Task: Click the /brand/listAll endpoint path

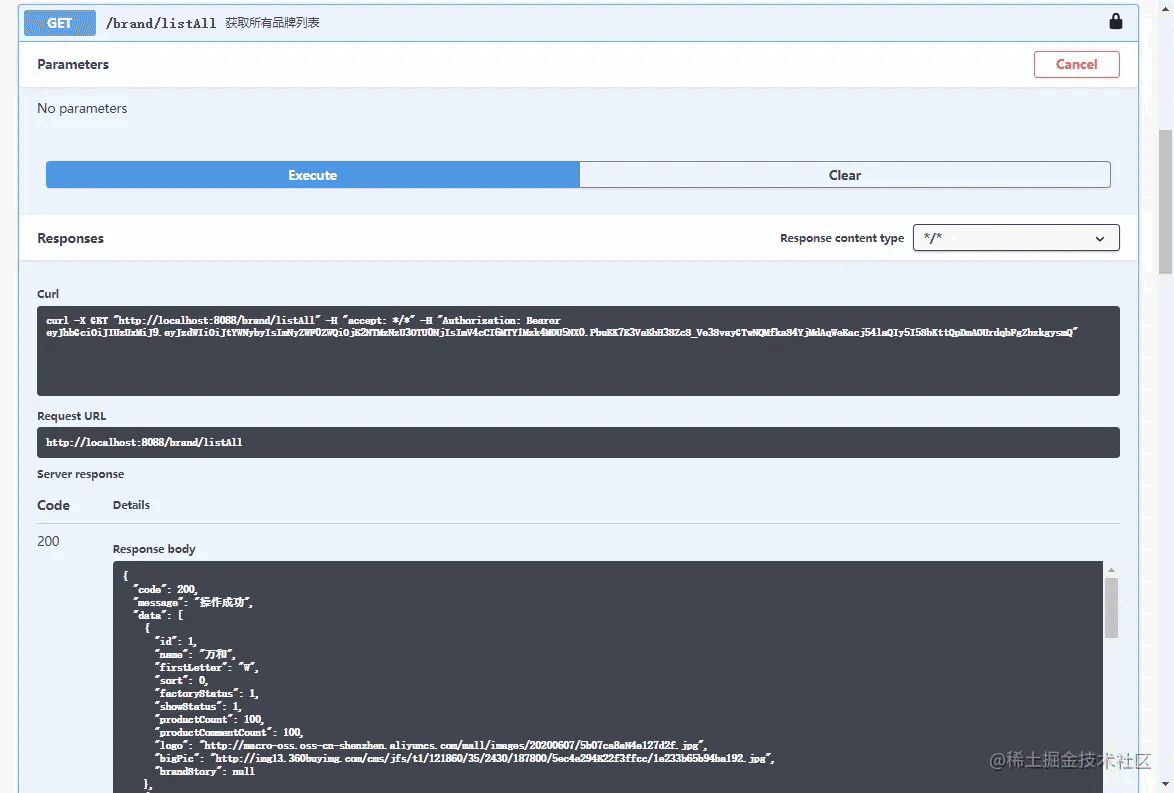Action: click(161, 23)
